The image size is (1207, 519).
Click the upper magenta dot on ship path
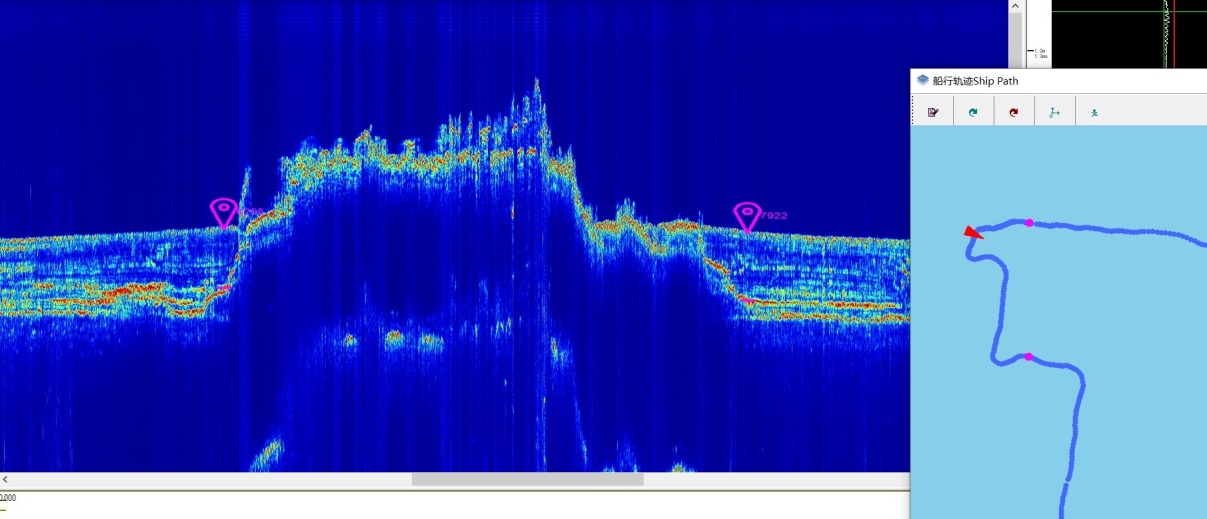click(1029, 223)
